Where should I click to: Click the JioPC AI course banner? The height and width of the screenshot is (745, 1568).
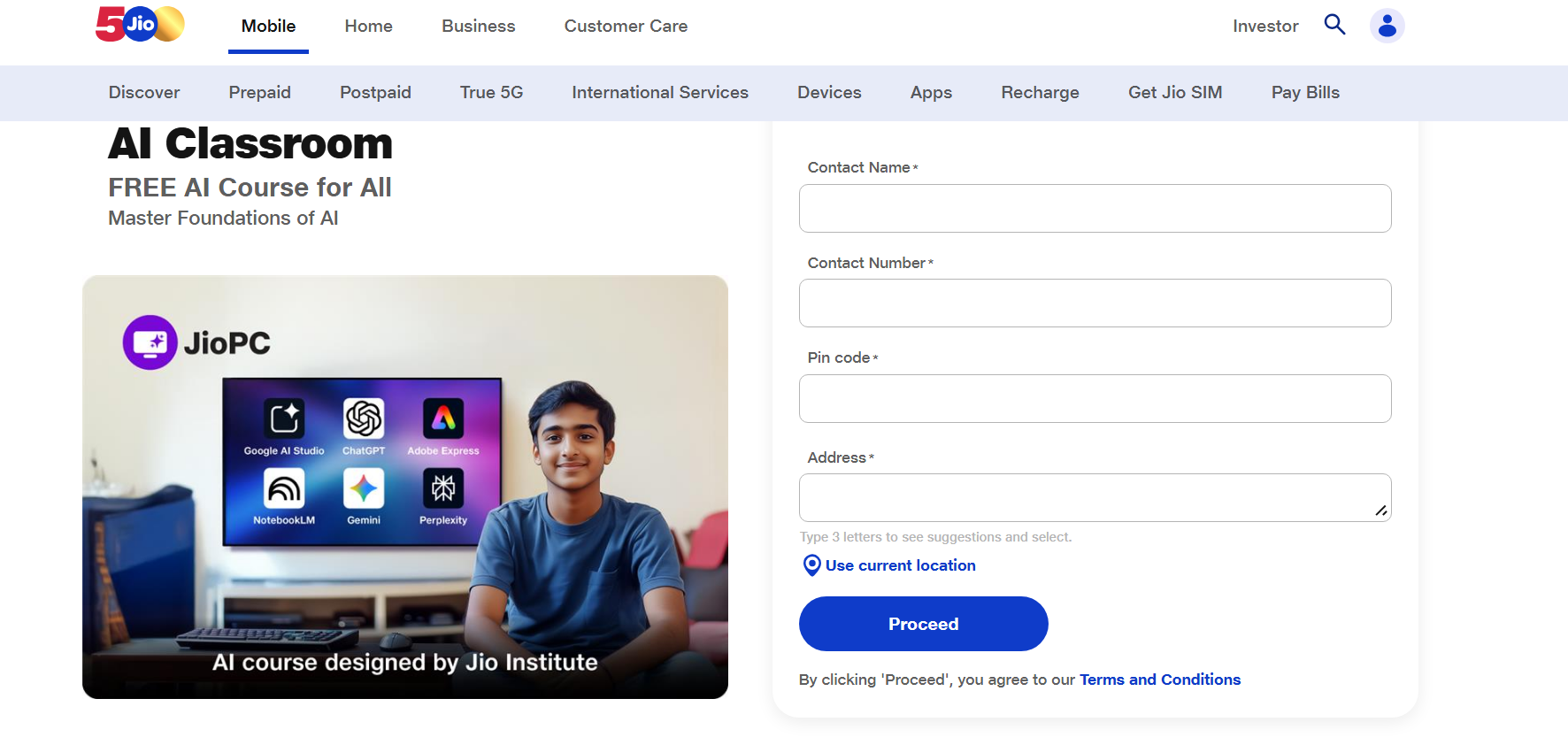tap(405, 487)
